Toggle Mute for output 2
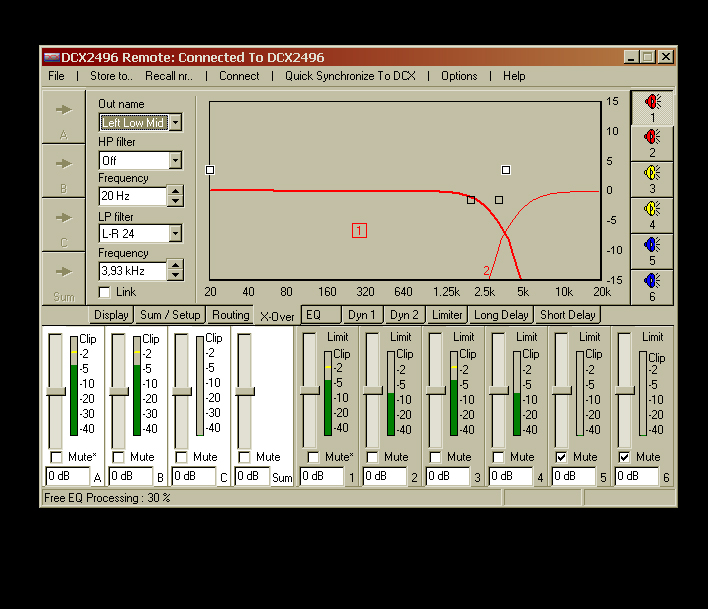Image resolution: width=708 pixels, height=609 pixels. pos(373,457)
